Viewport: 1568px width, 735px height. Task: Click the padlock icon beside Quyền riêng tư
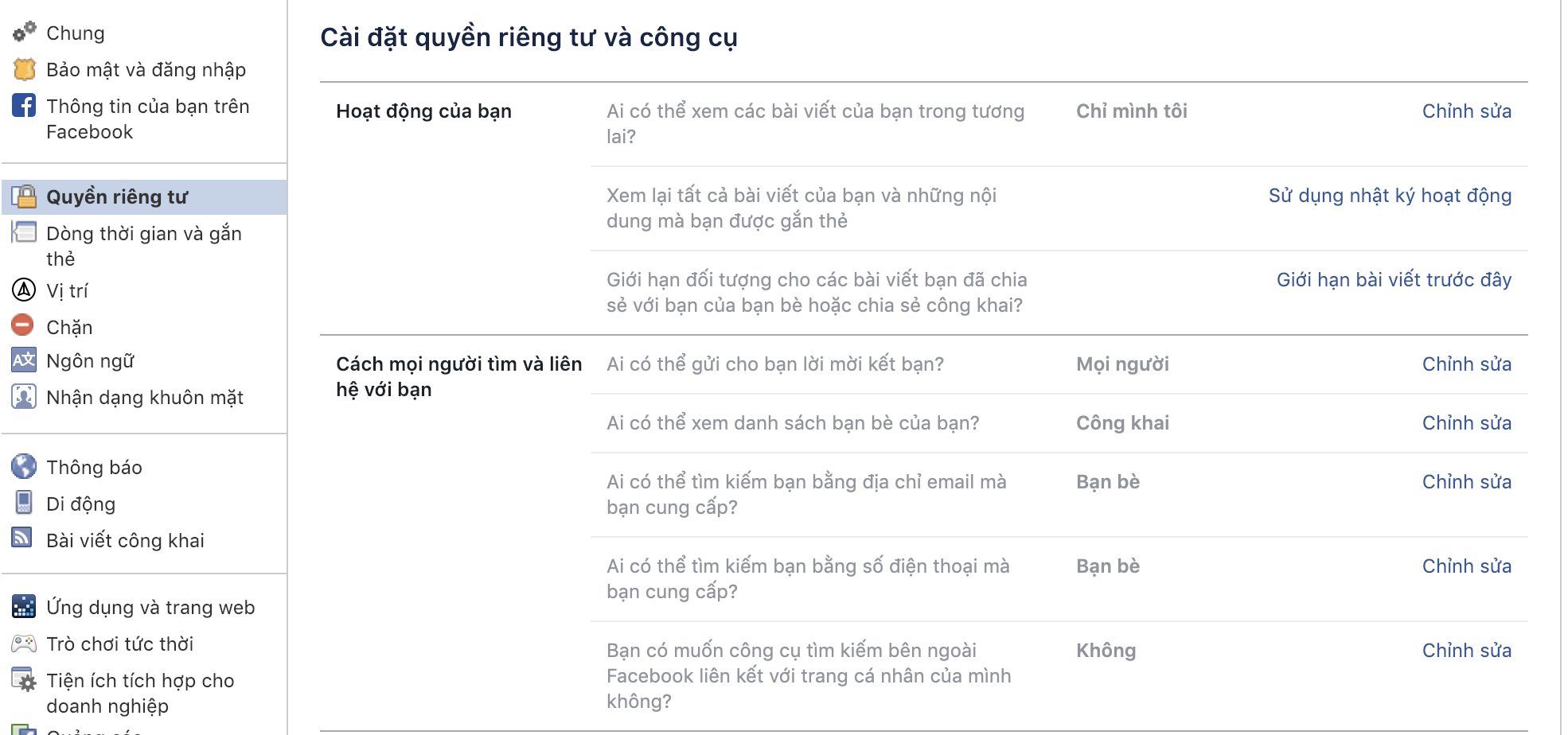pyautogui.click(x=24, y=196)
